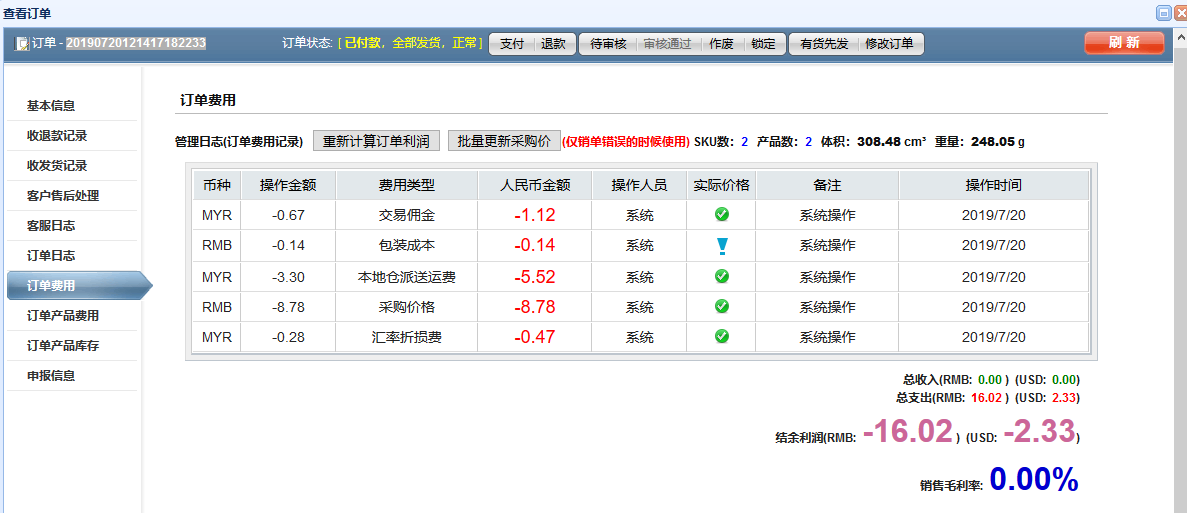
Task: Click the 采购价格 fee type cell
Action: pyautogui.click(x=407, y=307)
